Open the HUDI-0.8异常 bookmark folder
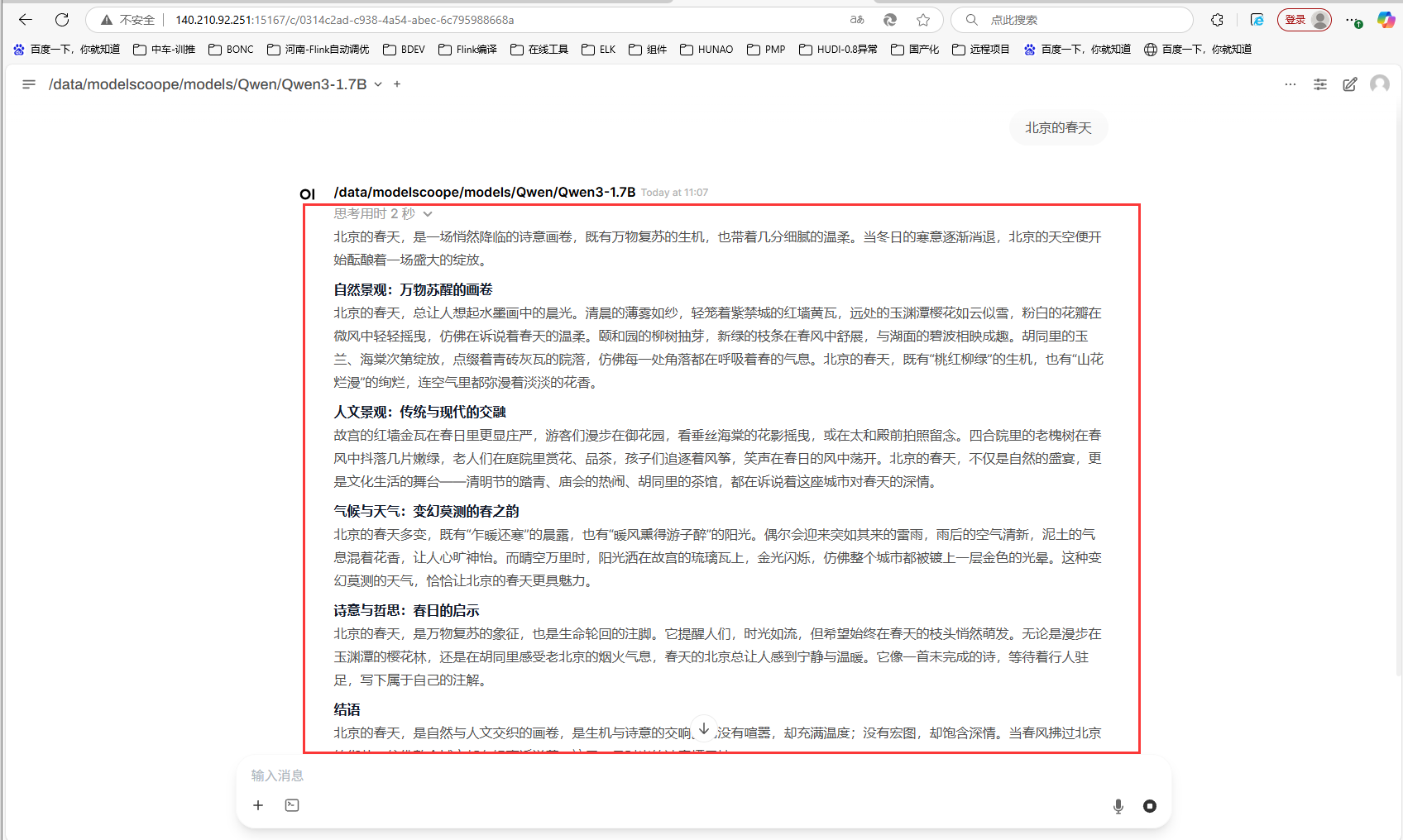The height and width of the screenshot is (840, 1403). point(838,50)
